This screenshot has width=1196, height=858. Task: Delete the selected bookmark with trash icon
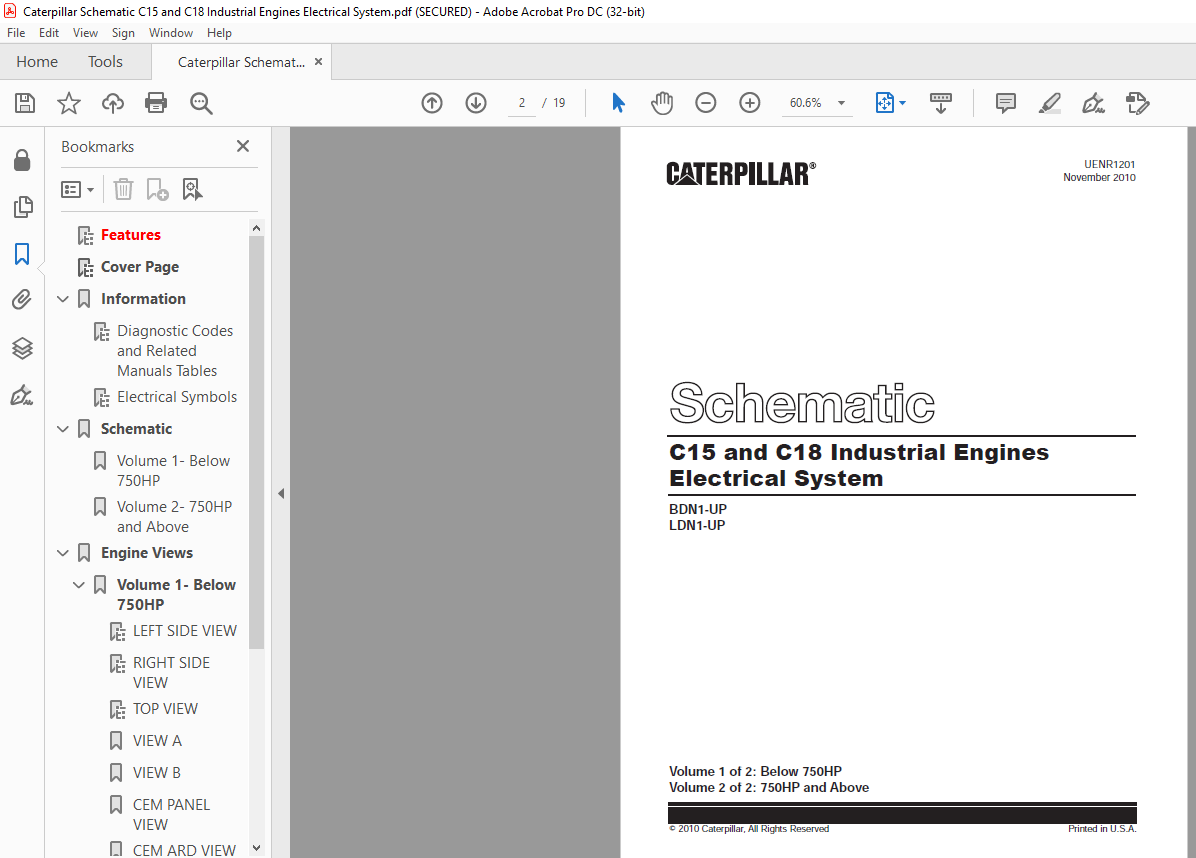(x=124, y=189)
